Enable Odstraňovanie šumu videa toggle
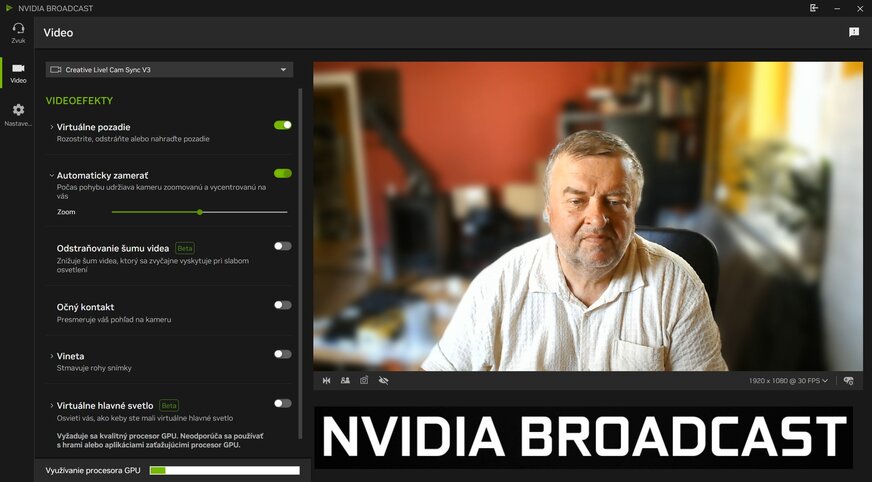Image resolution: width=872 pixels, height=482 pixels. click(x=283, y=246)
